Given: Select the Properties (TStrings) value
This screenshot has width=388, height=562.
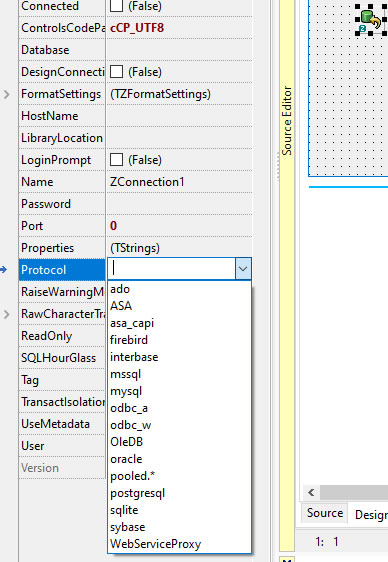Looking at the screenshot, I should point(135,248).
